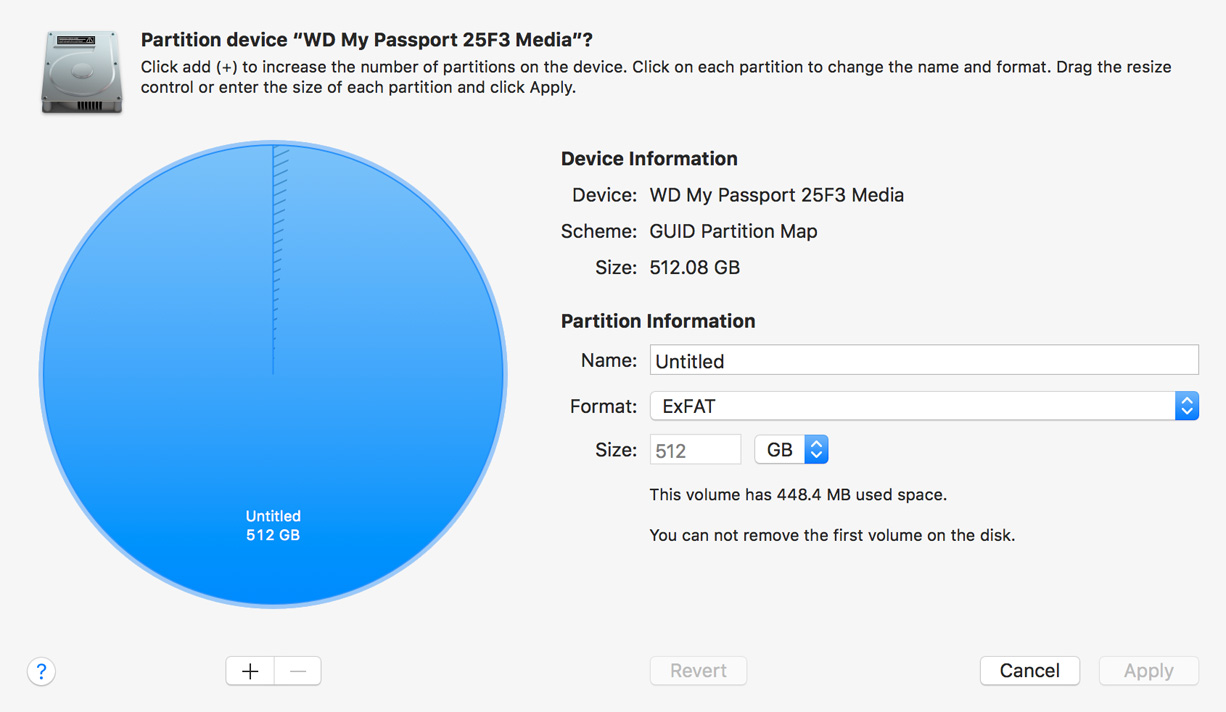The height and width of the screenshot is (712, 1226).
Task: Click the Cancel button
Action: click(1029, 670)
